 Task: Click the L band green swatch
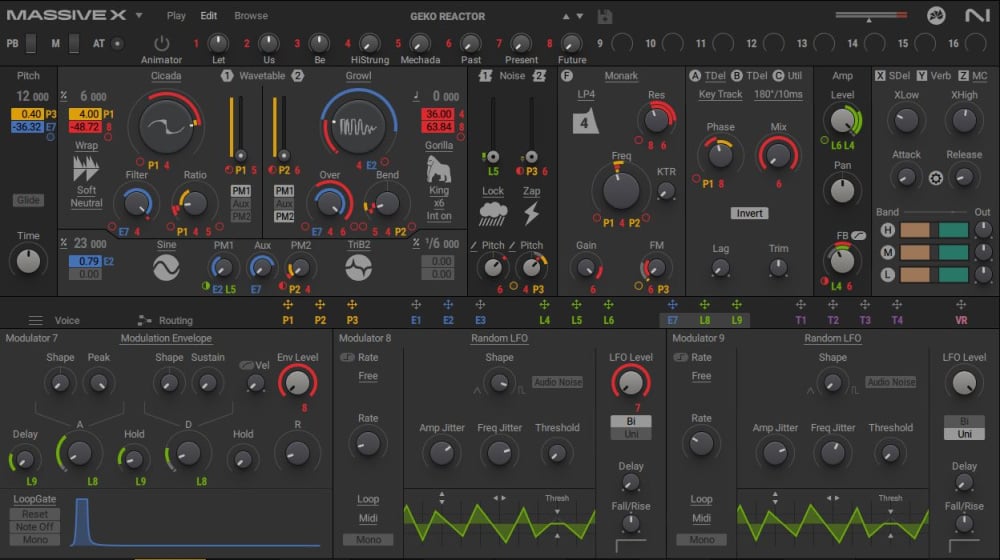point(953,275)
